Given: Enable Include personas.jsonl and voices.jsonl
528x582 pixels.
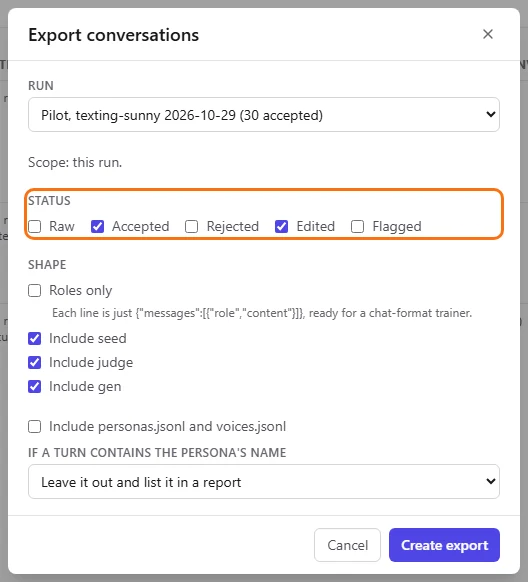Looking at the screenshot, I should 35,426.
